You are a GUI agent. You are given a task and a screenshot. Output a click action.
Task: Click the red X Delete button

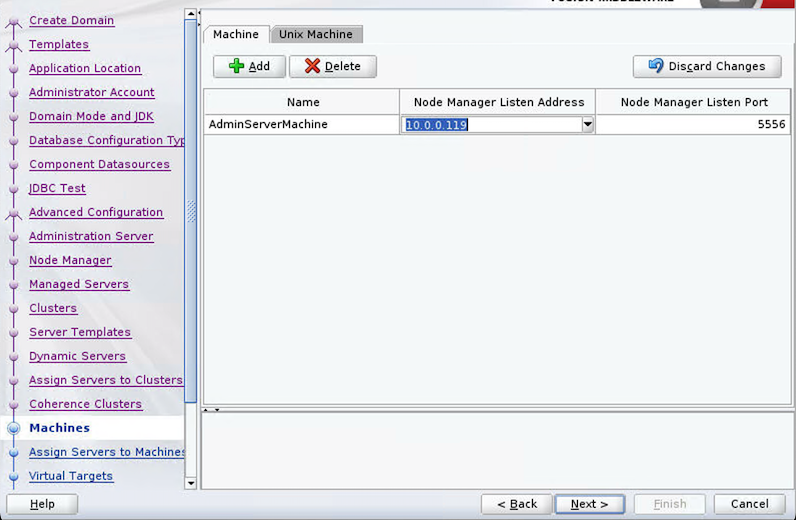click(333, 67)
